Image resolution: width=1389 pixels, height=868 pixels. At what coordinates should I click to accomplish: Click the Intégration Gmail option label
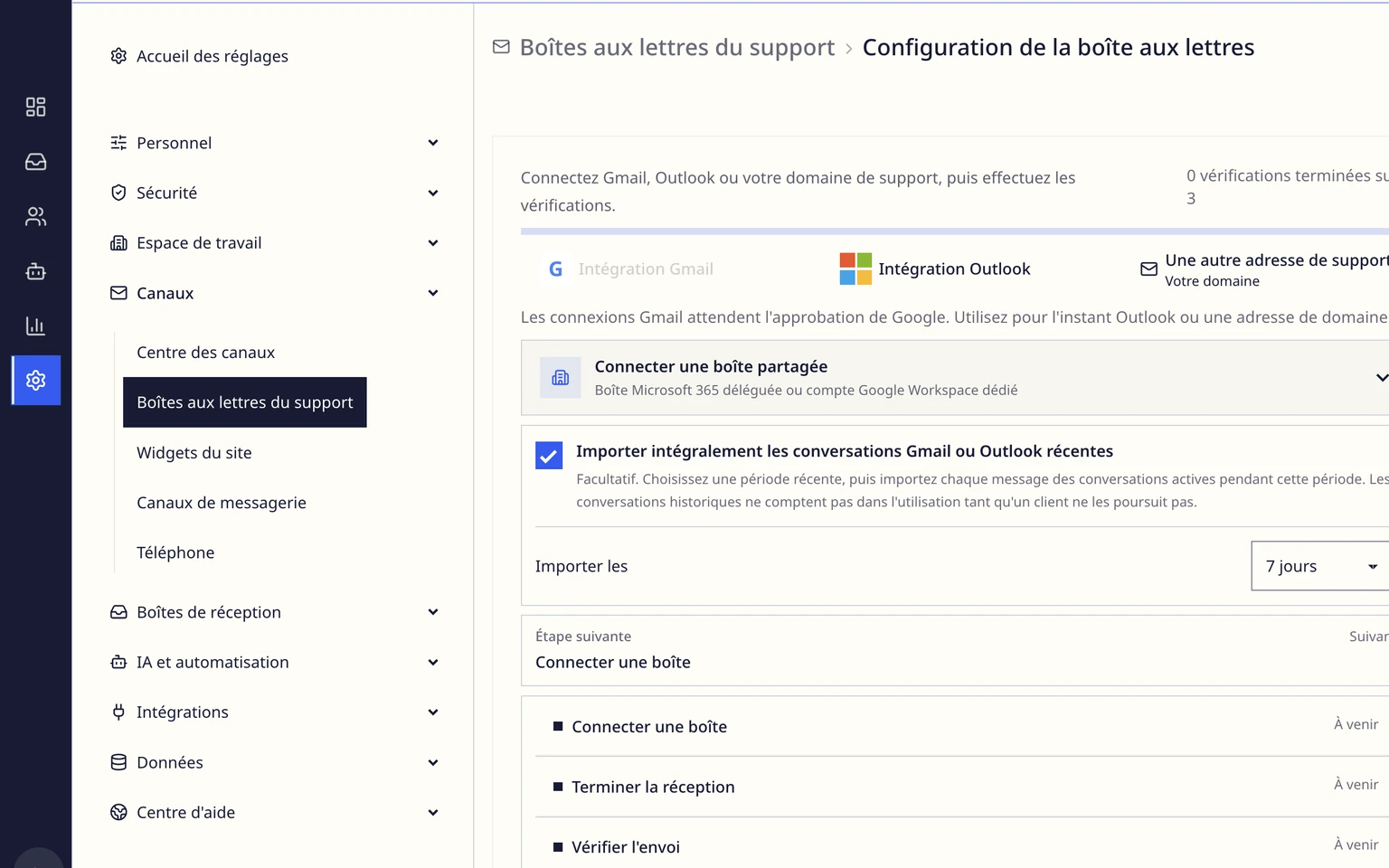(646, 269)
